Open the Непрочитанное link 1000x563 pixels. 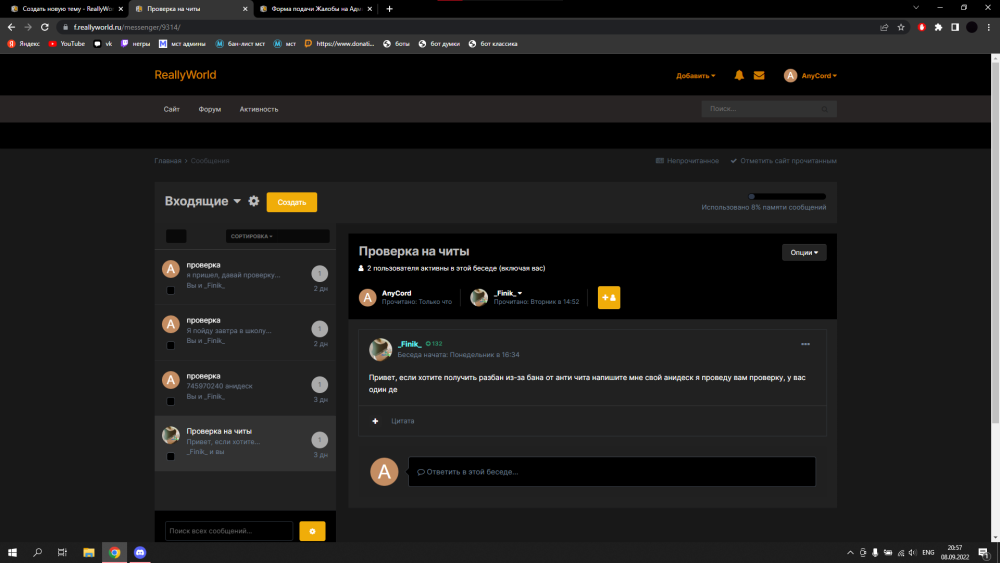(x=687, y=161)
